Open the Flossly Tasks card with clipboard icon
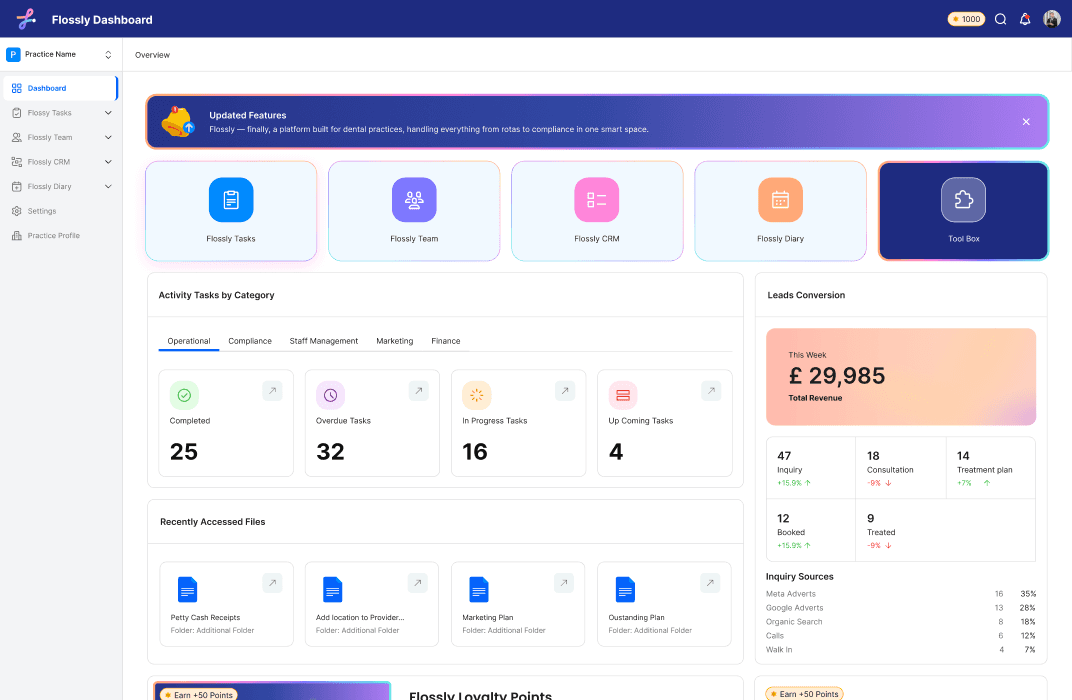 click(x=231, y=199)
